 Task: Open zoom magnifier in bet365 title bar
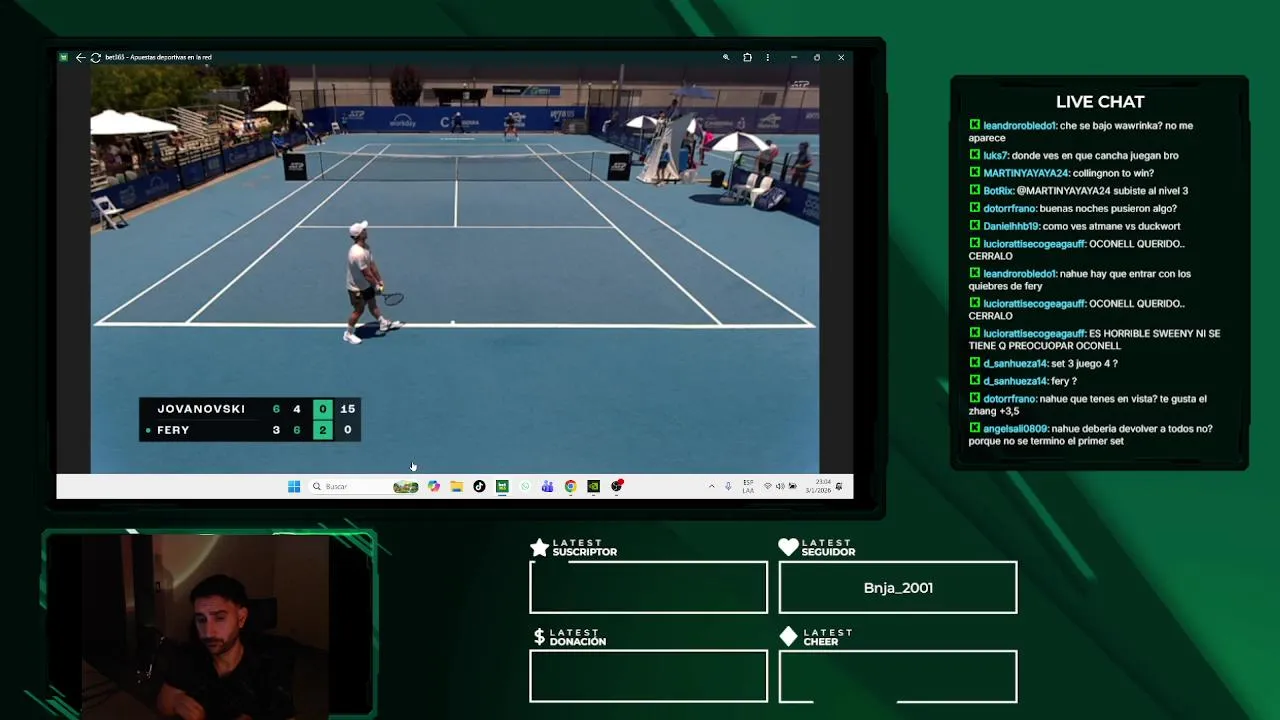click(x=726, y=57)
